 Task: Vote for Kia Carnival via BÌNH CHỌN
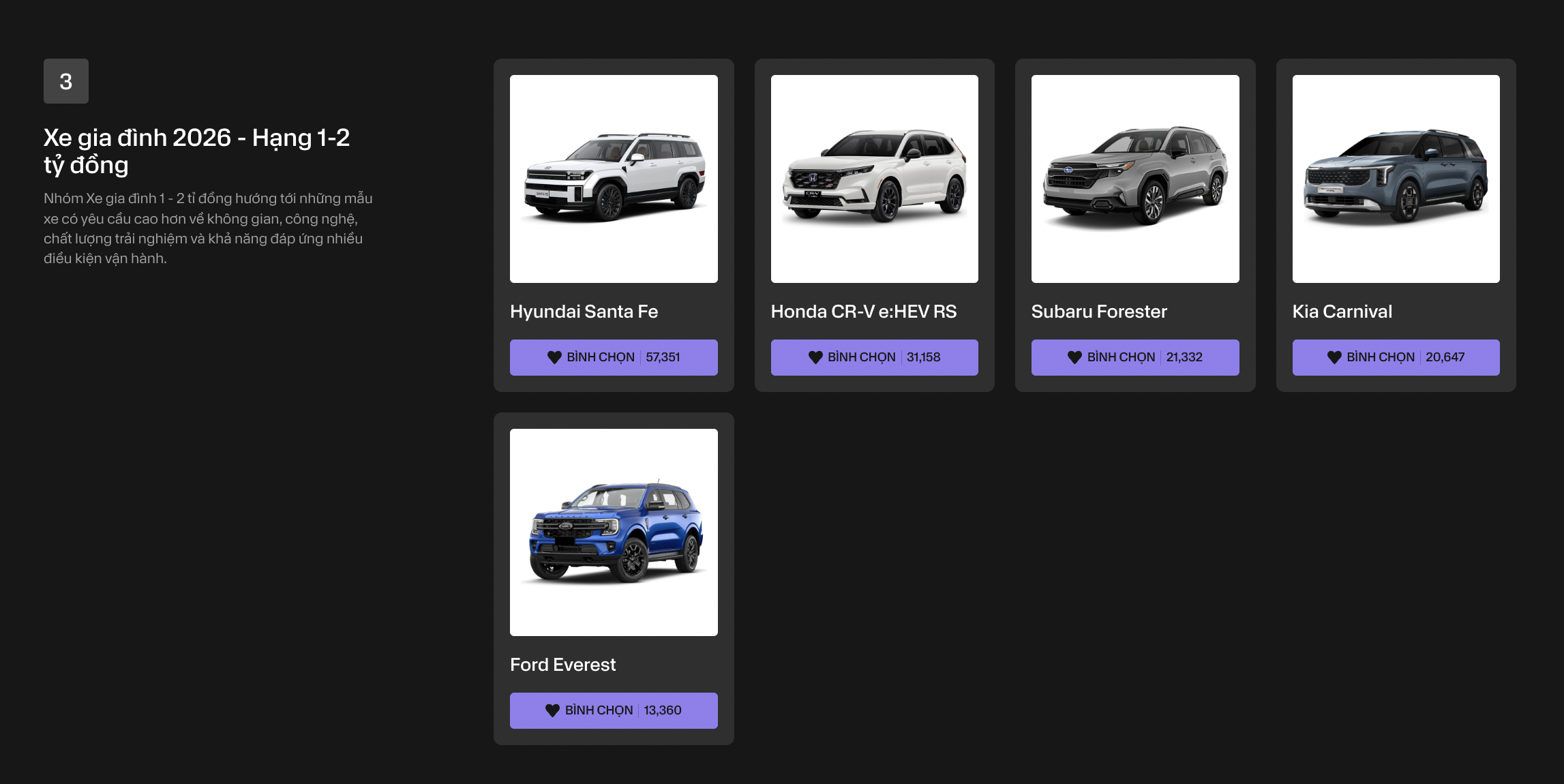click(1396, 357)
